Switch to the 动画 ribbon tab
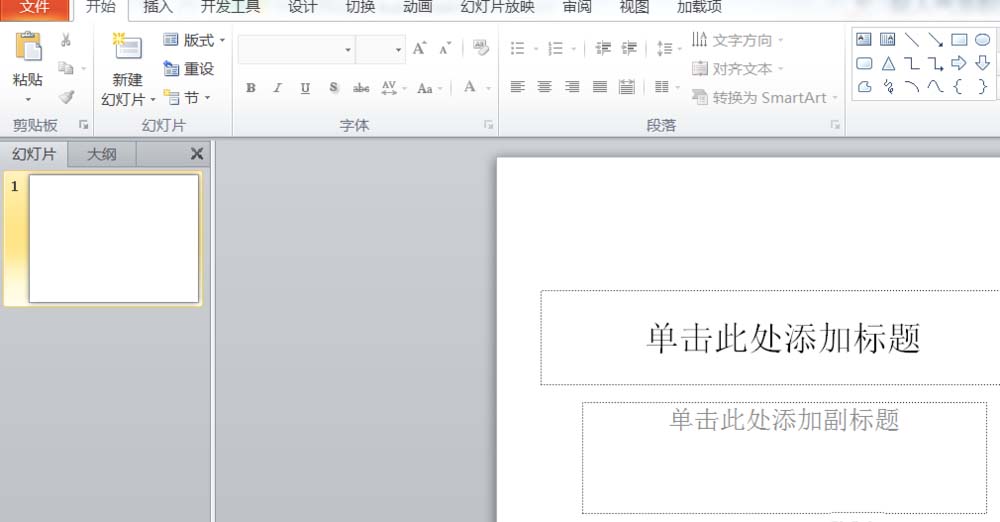Screen dimensions: 1000x522 pos(418,7)
